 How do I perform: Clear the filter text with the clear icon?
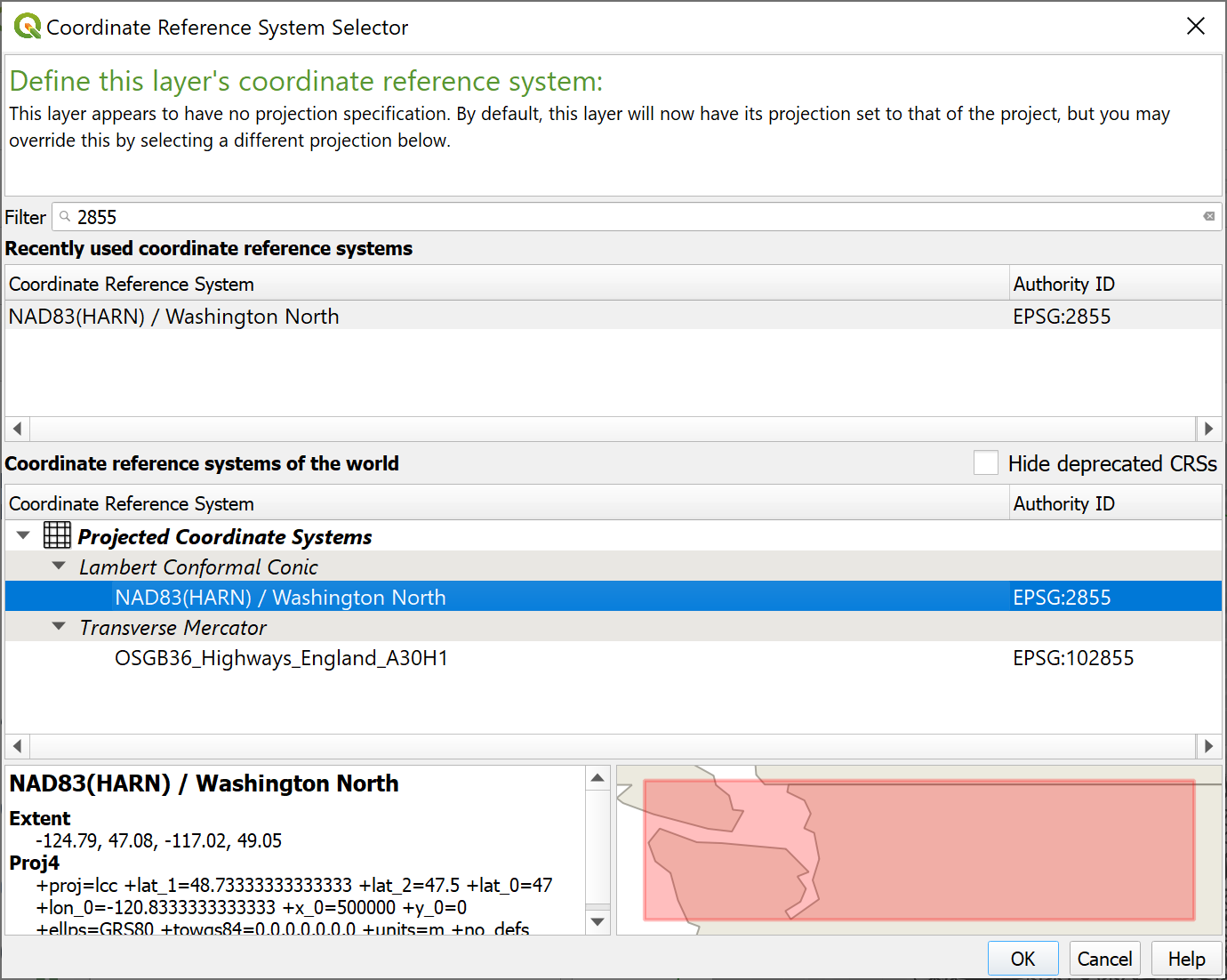(1208, 216)
